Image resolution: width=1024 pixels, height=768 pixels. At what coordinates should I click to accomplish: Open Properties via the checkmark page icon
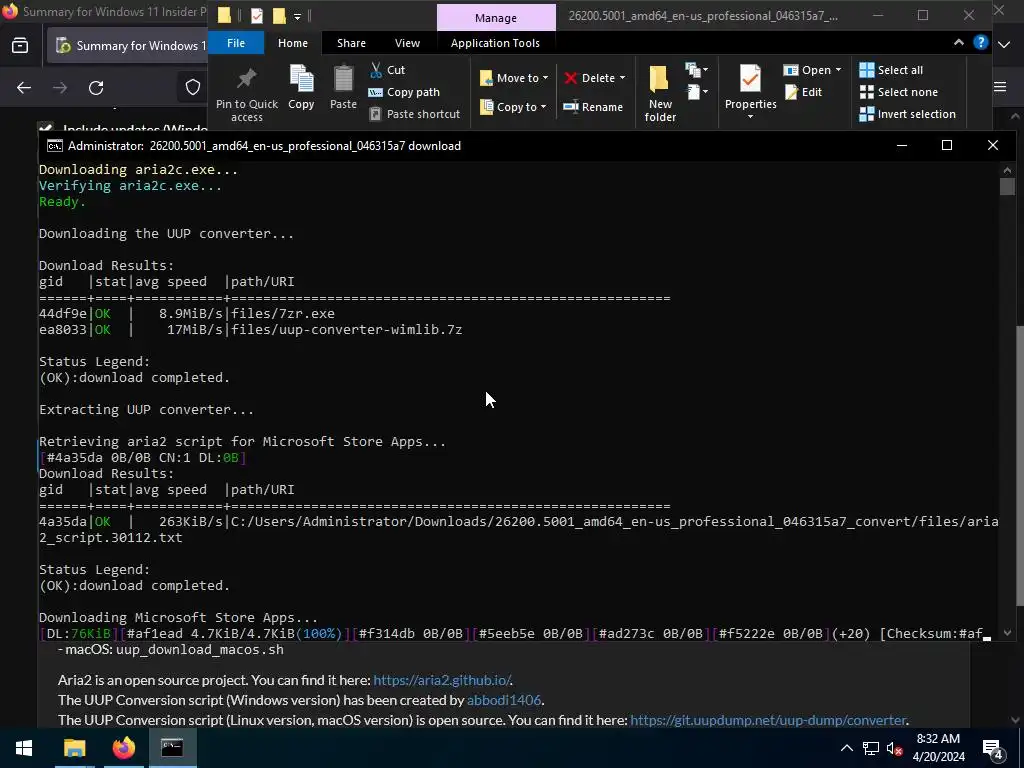(x=750, y=80)
